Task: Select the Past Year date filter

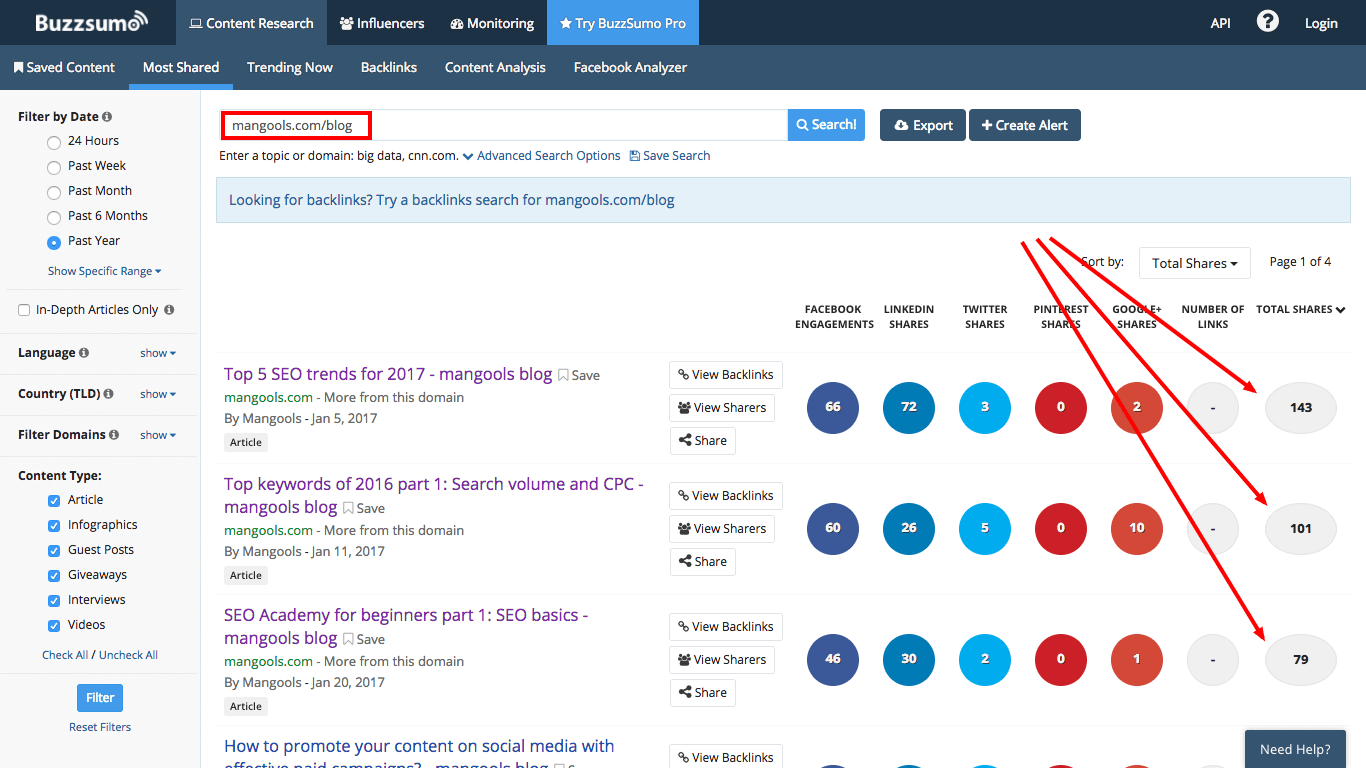Action: click(54, 242)
